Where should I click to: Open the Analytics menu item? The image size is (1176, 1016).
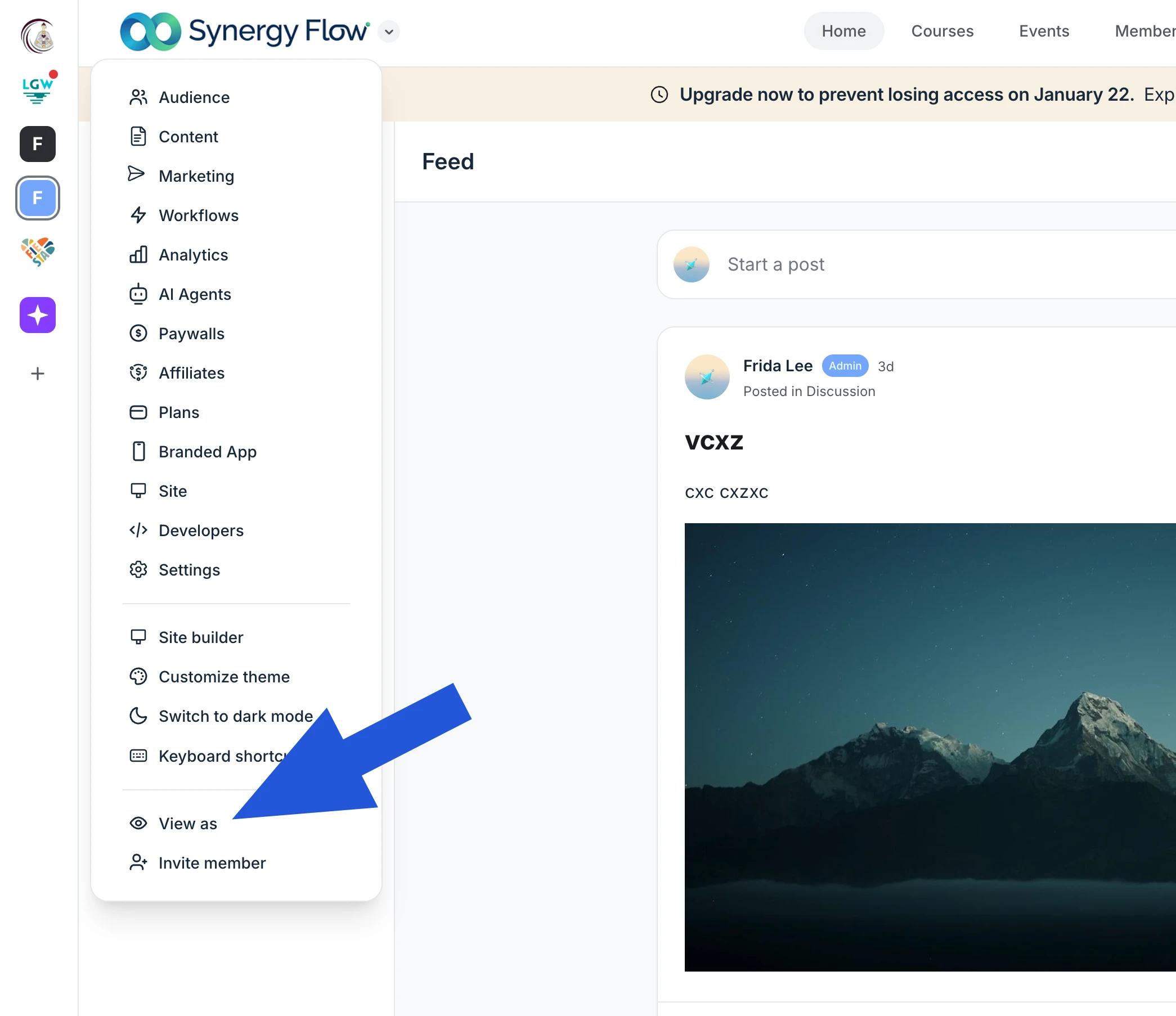[x=193, y=255]
